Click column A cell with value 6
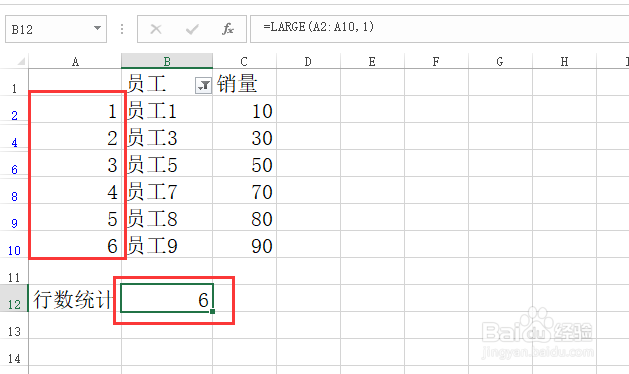This screenshot has height=374, width=629. pyautogui.click(x=75, y=244)
